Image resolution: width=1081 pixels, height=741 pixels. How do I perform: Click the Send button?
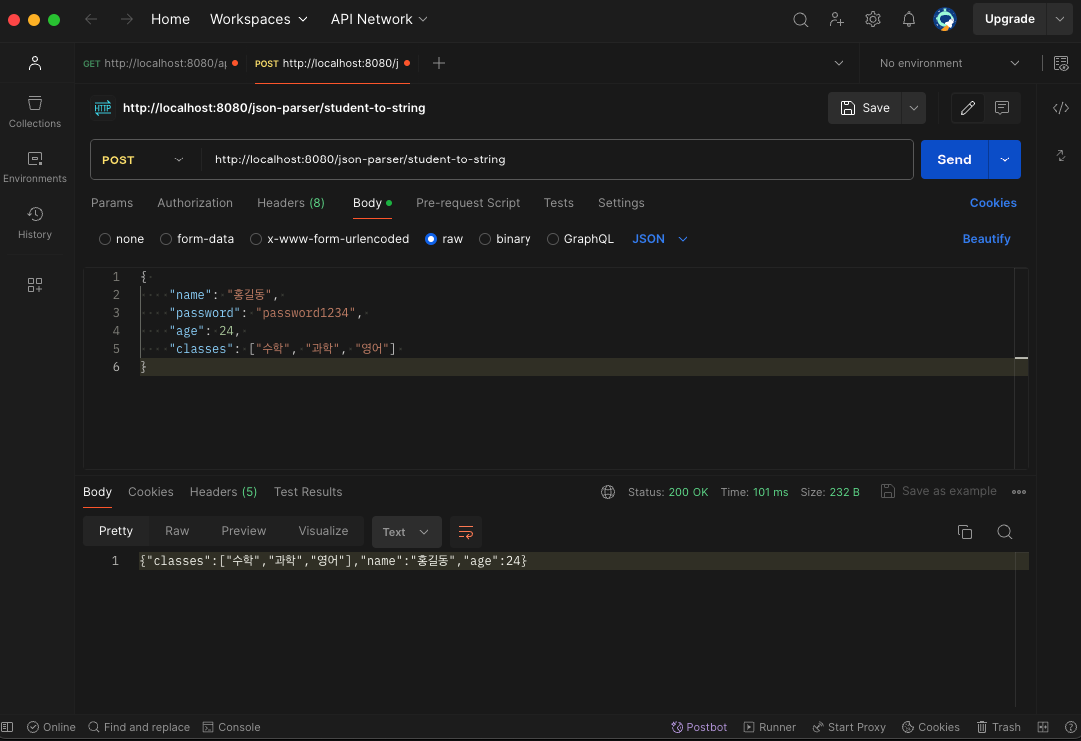(954, 160)
